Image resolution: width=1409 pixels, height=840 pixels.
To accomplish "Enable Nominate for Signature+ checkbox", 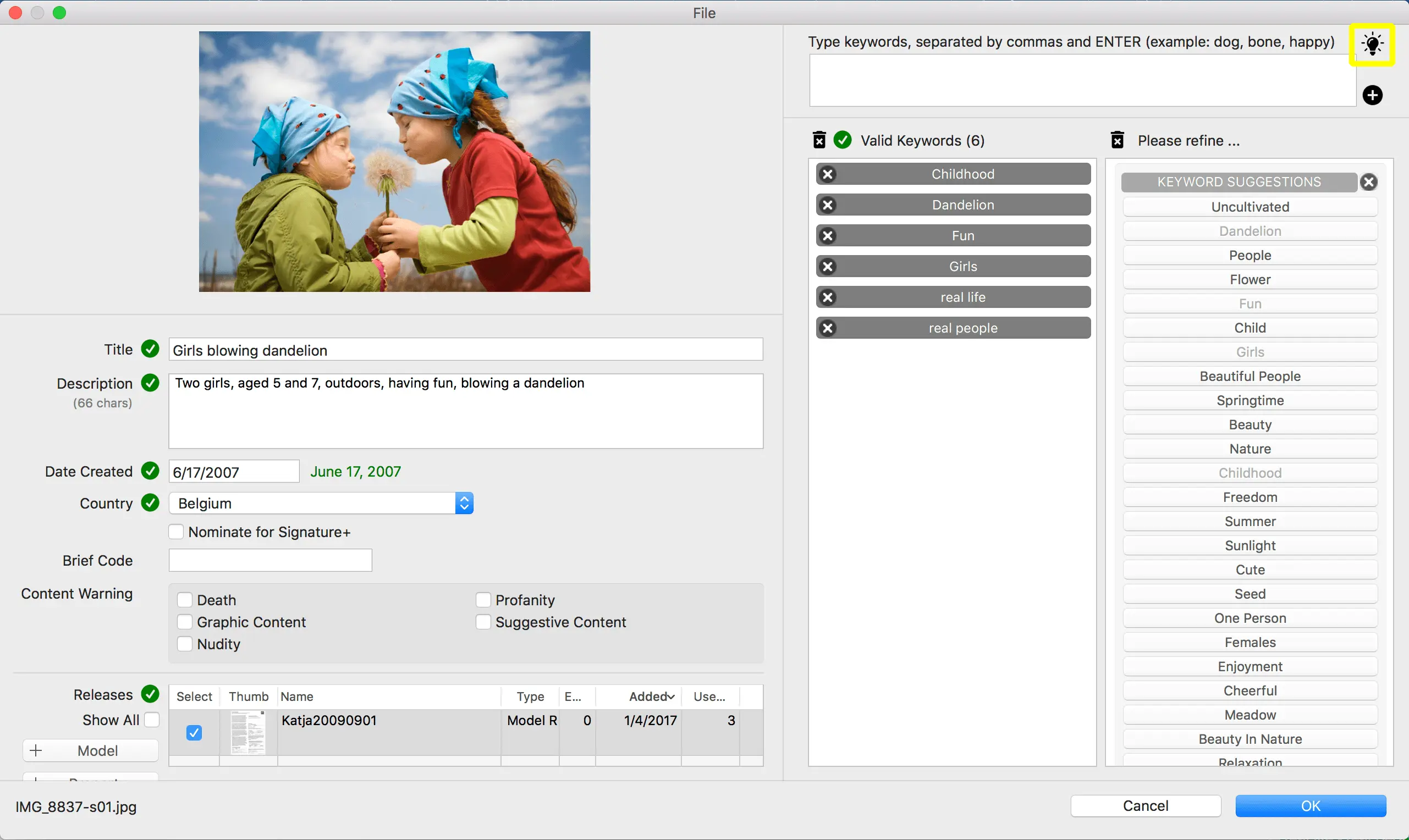I will click(176, 532).
